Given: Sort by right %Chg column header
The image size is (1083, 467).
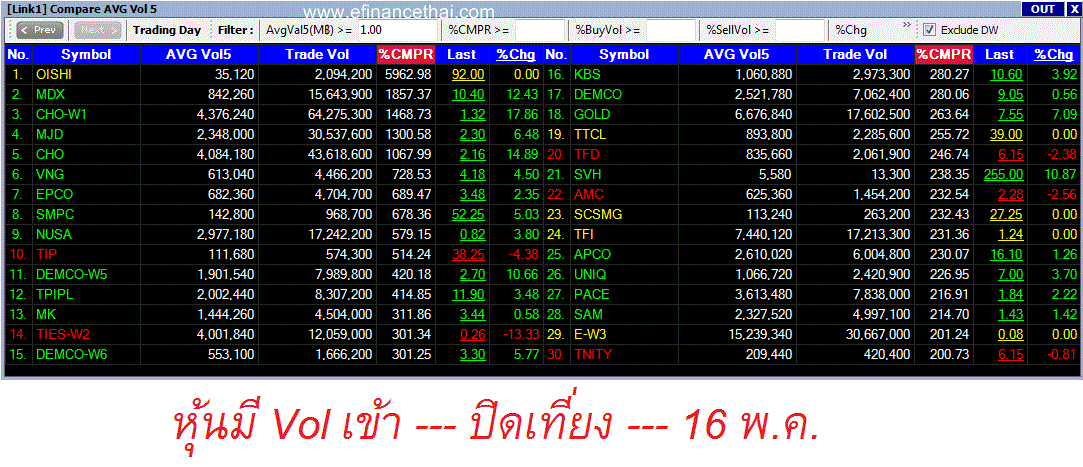Looking at the screenshot, I should click(1054, 55).
